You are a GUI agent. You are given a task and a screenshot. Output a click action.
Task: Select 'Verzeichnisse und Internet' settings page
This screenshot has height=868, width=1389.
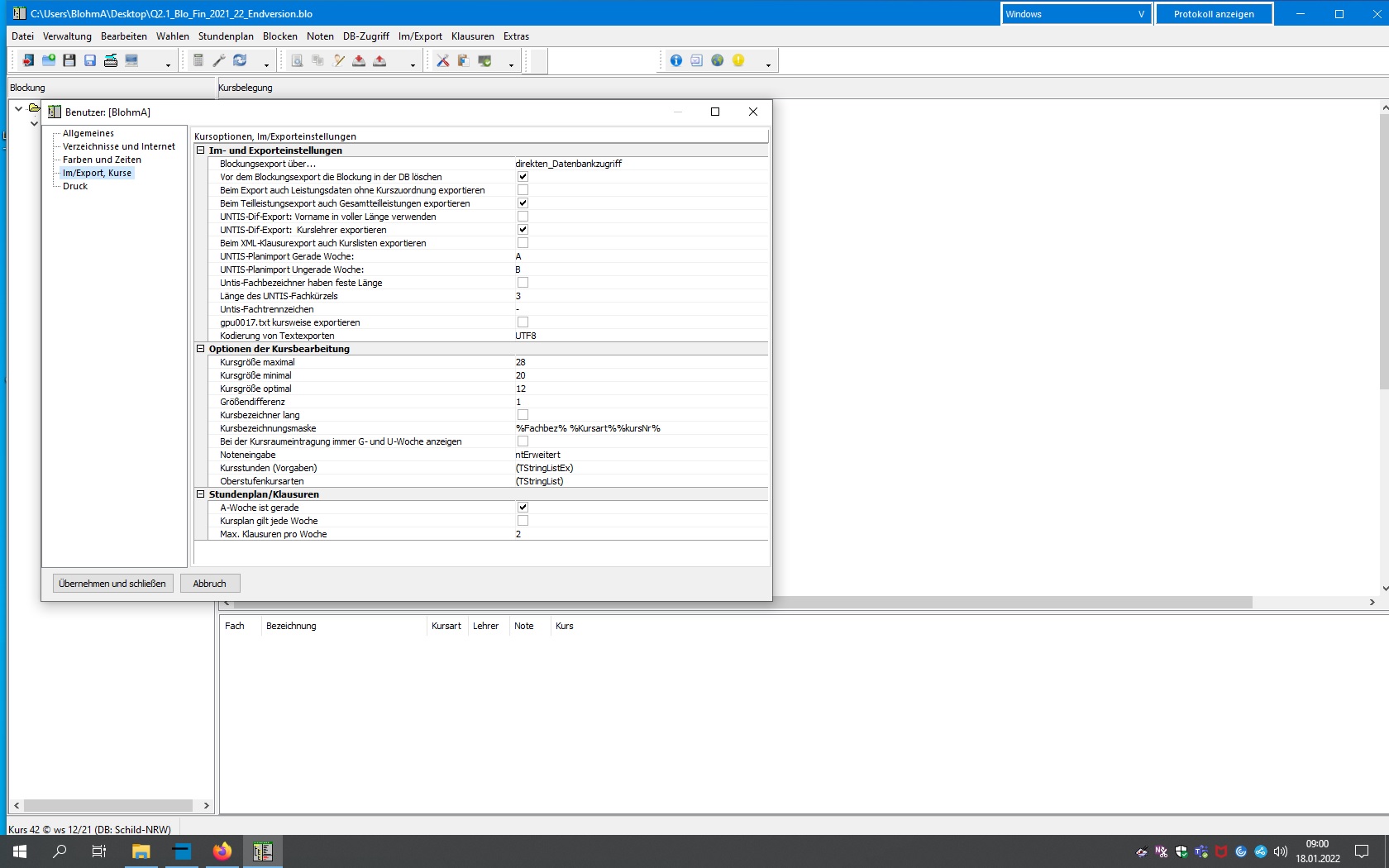tap(119, 146)
